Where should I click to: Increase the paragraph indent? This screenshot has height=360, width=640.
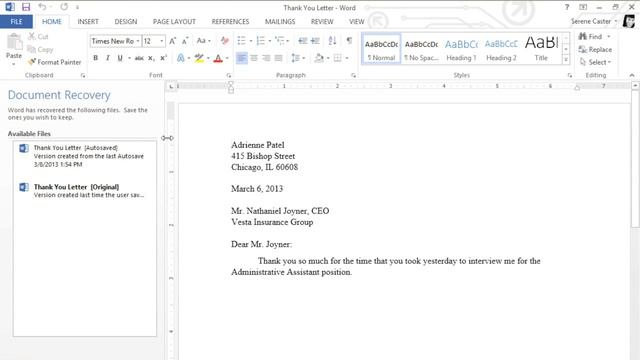pyautogui.click(x=315, y=40)
